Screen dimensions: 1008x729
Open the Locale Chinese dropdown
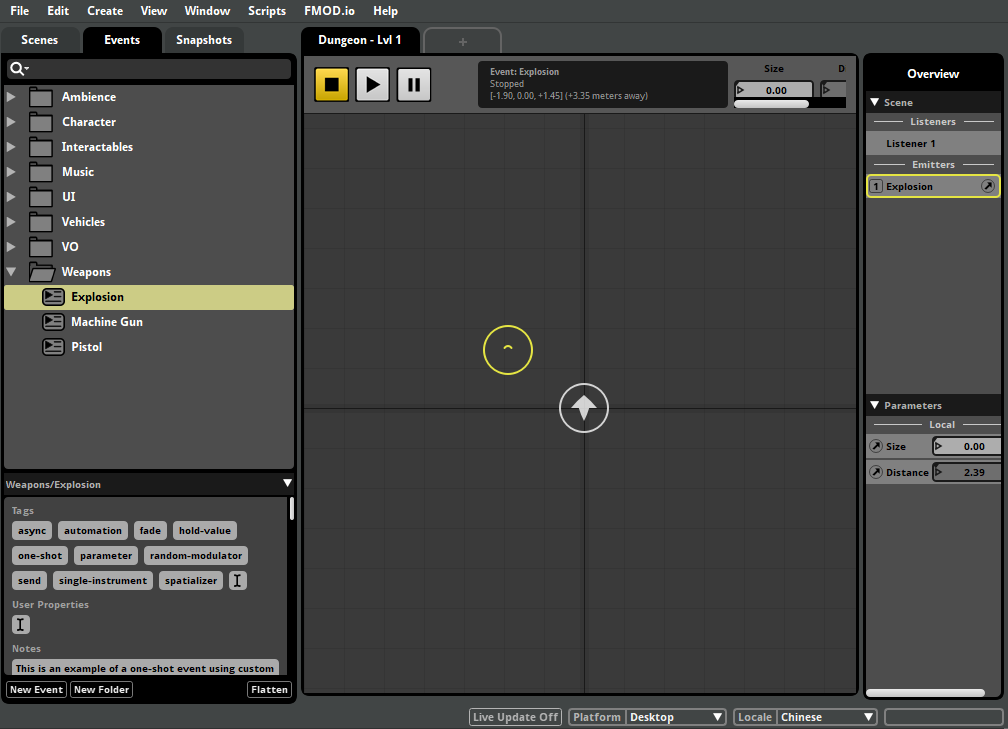(x=826, y=717)
